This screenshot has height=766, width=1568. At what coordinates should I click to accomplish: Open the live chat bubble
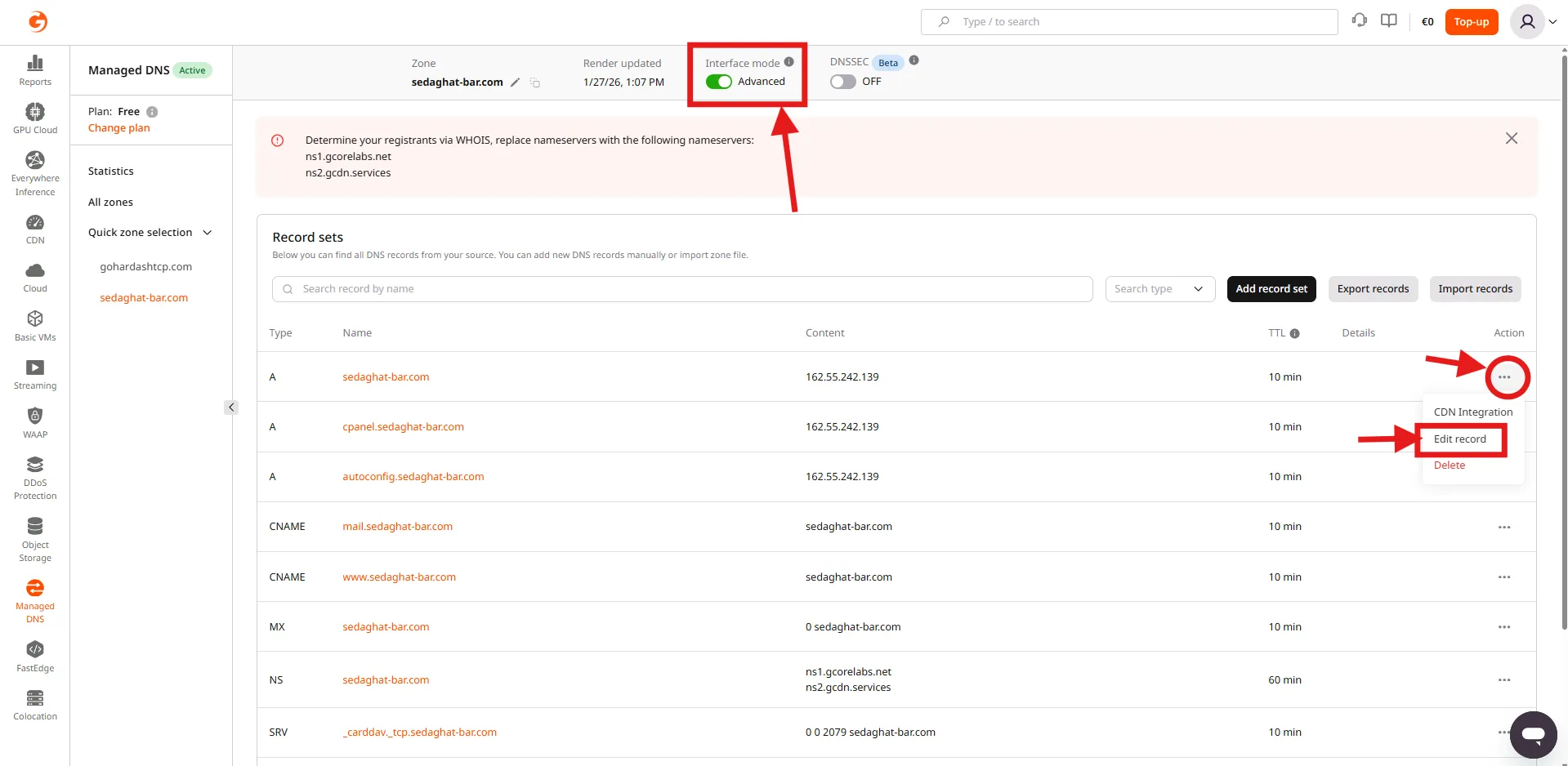pos(1533,734)
